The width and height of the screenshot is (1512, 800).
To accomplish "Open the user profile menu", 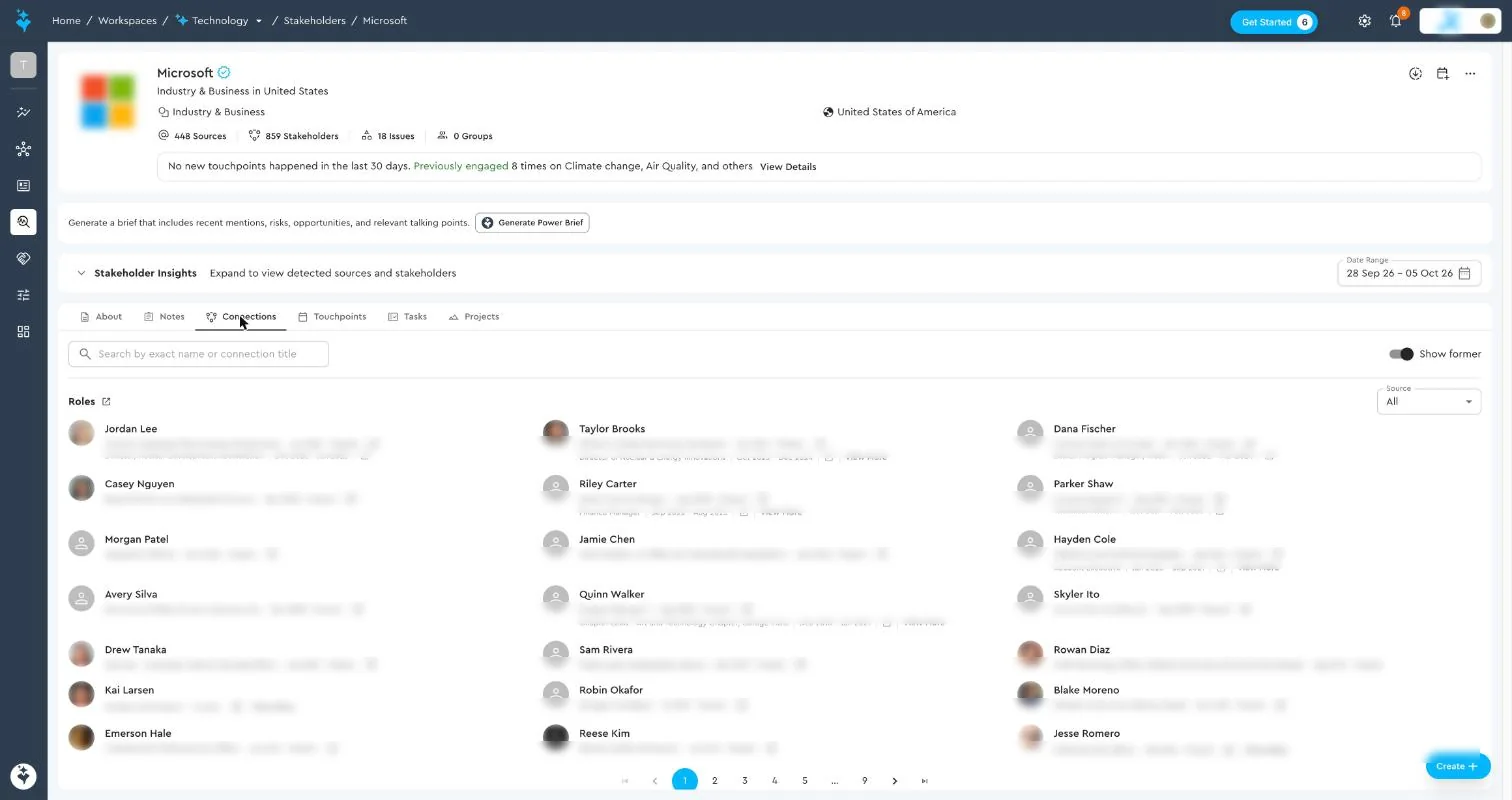I will [1460, 21].
